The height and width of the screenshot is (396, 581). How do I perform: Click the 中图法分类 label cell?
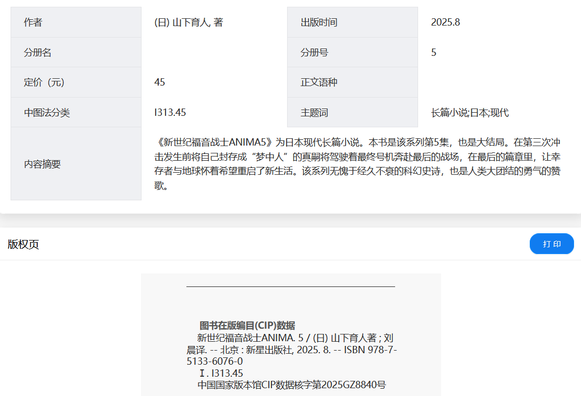point(76,112)
